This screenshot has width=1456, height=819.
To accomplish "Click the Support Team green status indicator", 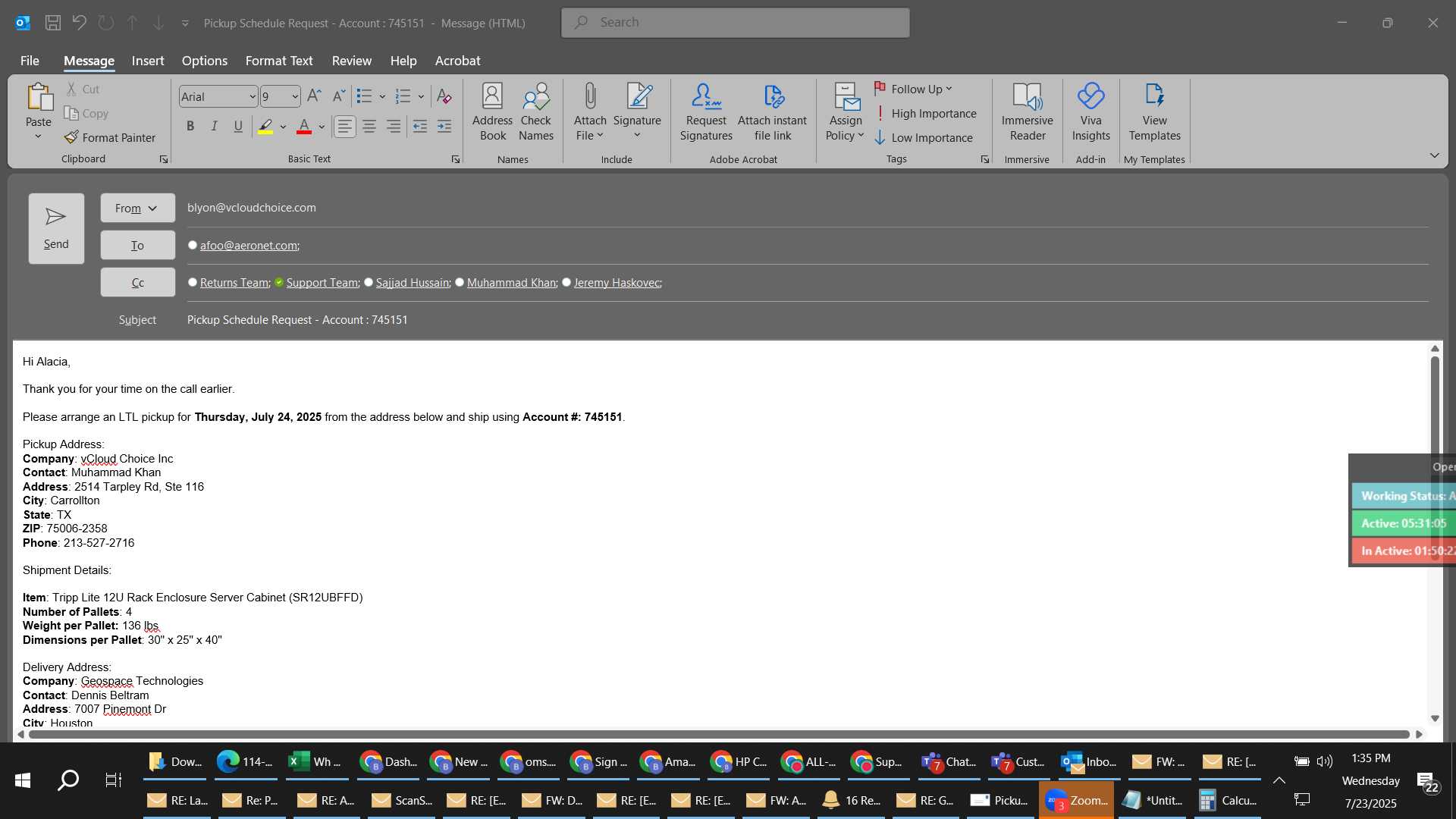I will (x=279, y=282).
